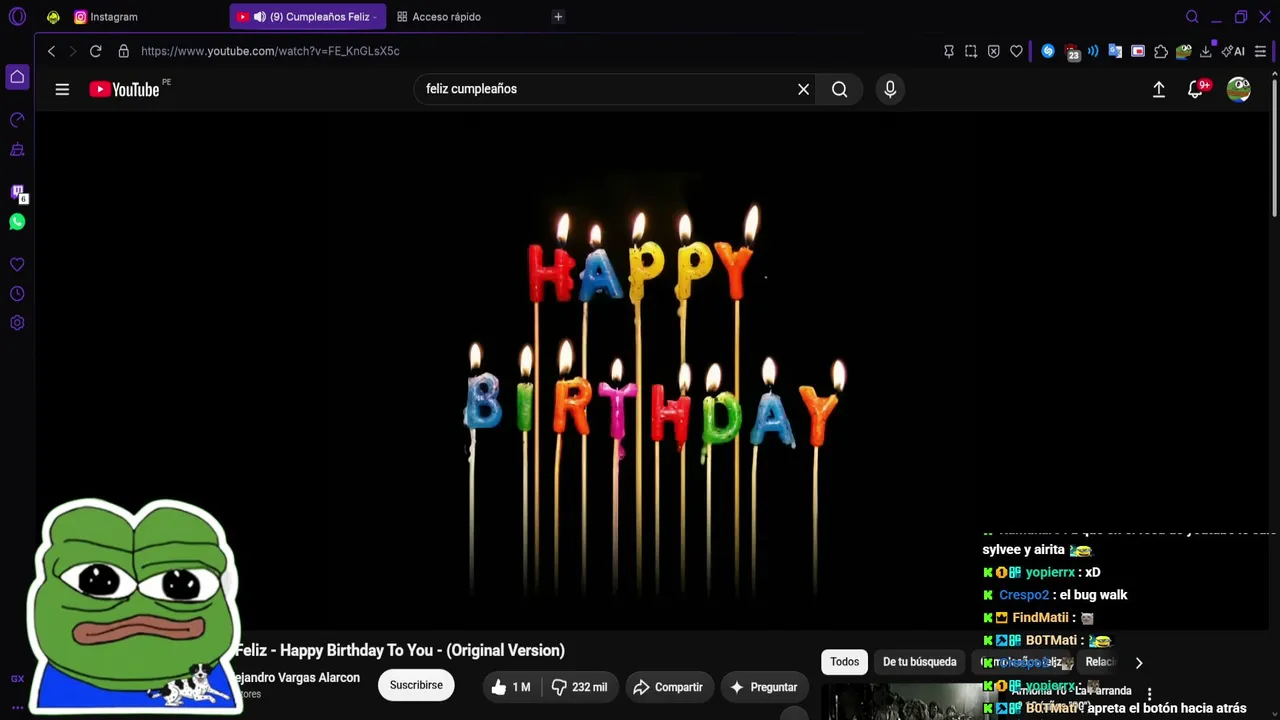Open the Pepe frog toolbar extension

(1184, 51)
